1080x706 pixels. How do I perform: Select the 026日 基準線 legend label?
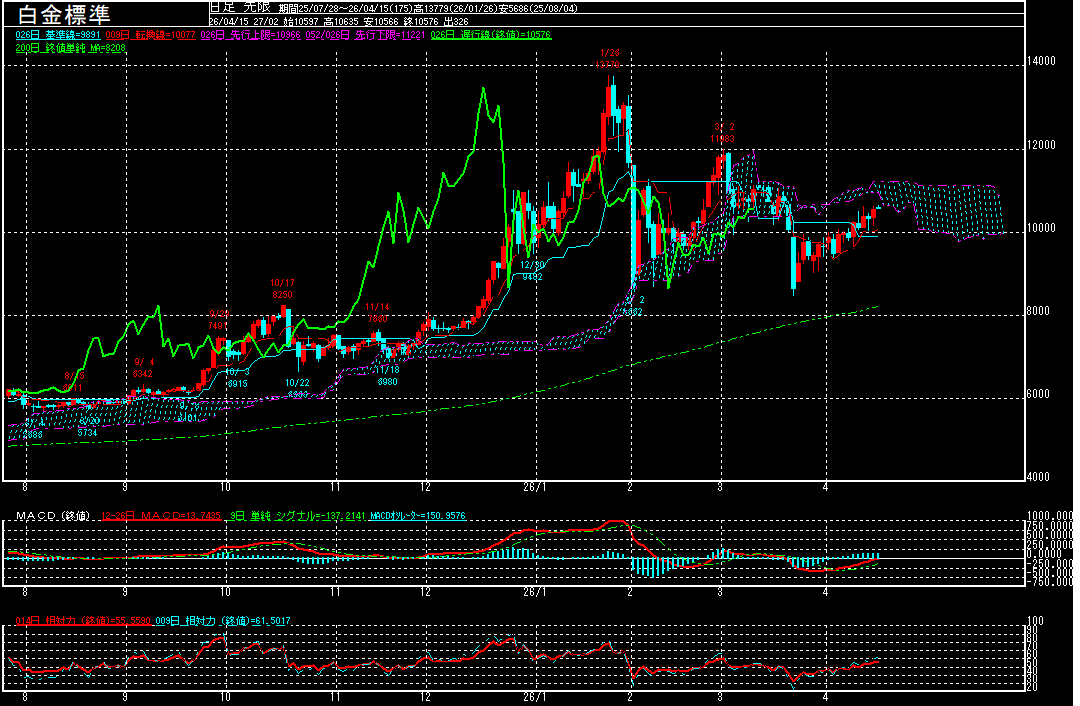[52, 35]
